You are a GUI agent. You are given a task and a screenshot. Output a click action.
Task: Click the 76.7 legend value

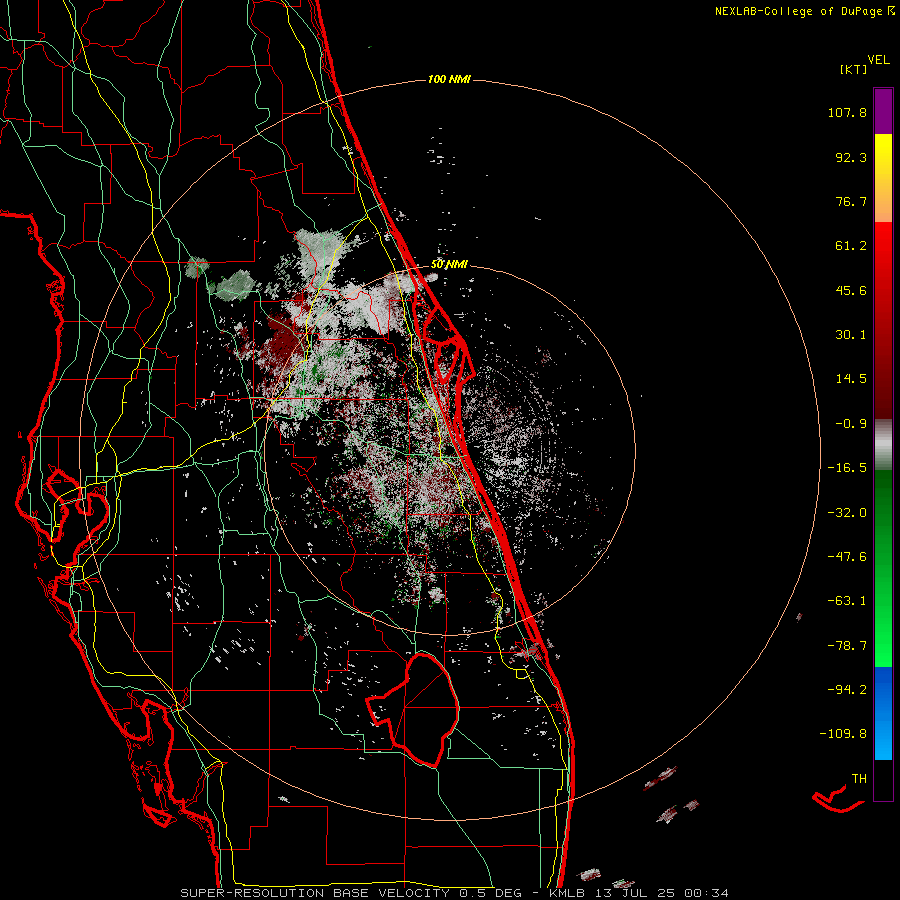click(x=851, y=201)
